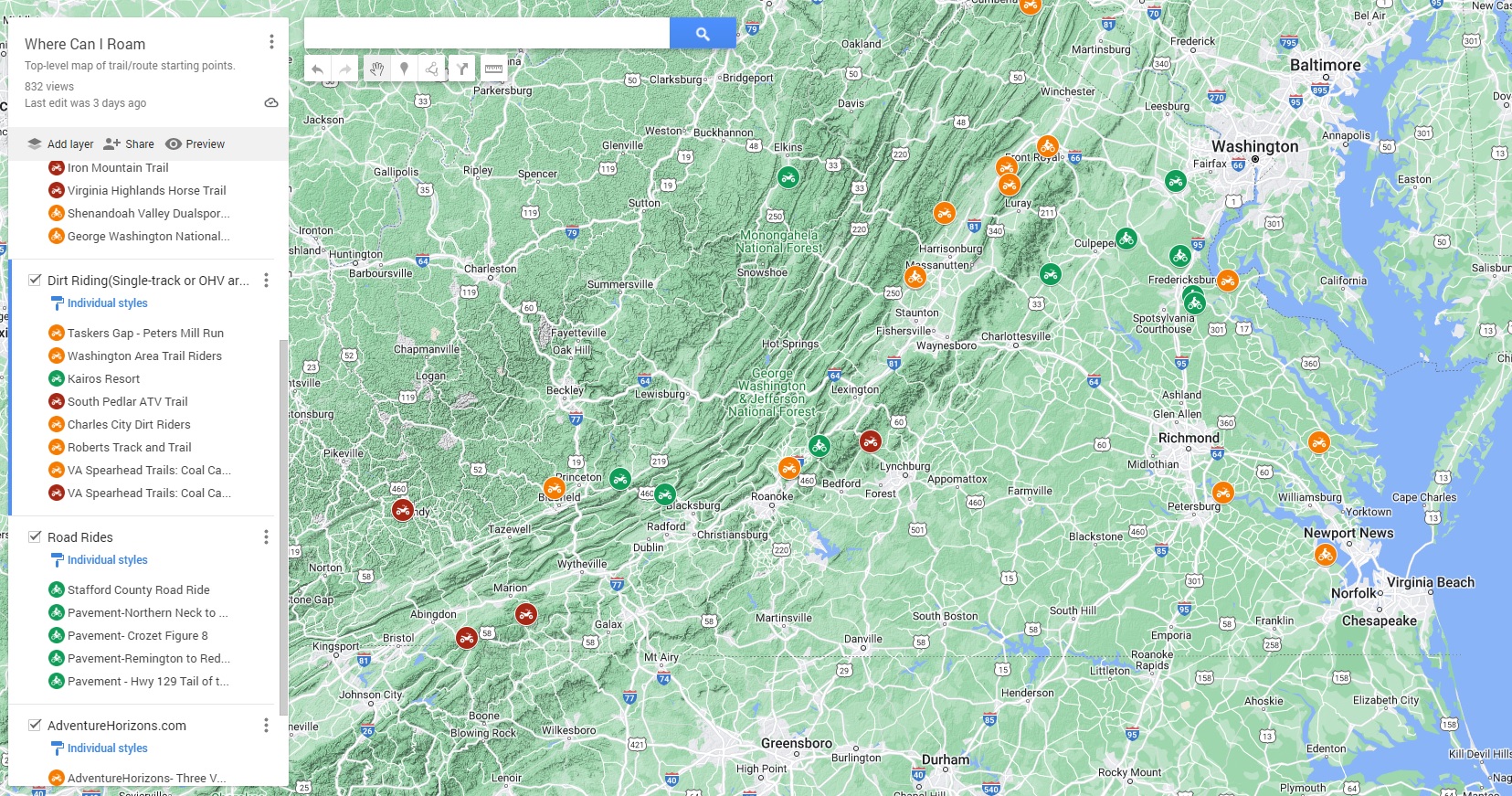Open the orange marker at Newport News
The width and height of the screenshot is (1512, 796).
tap(1326, 555)
